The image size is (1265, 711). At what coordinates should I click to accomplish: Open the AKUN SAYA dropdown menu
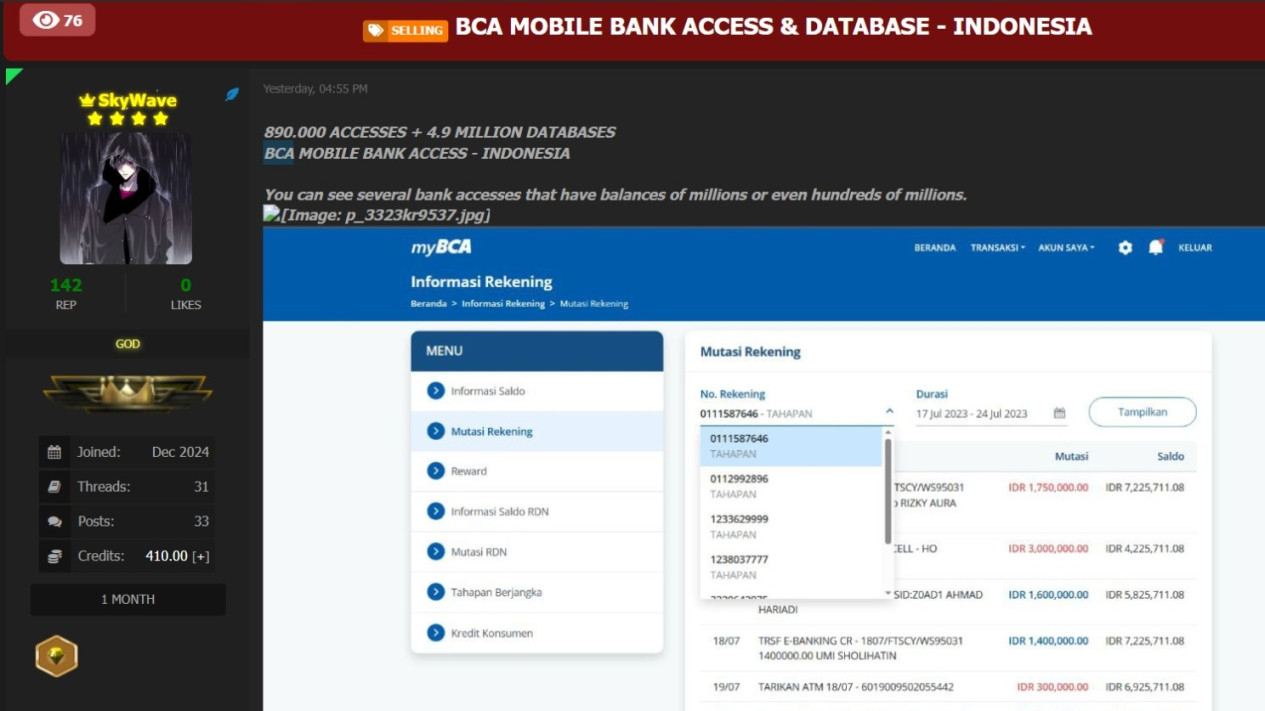pyautogui.click(x=1066, y=248)
